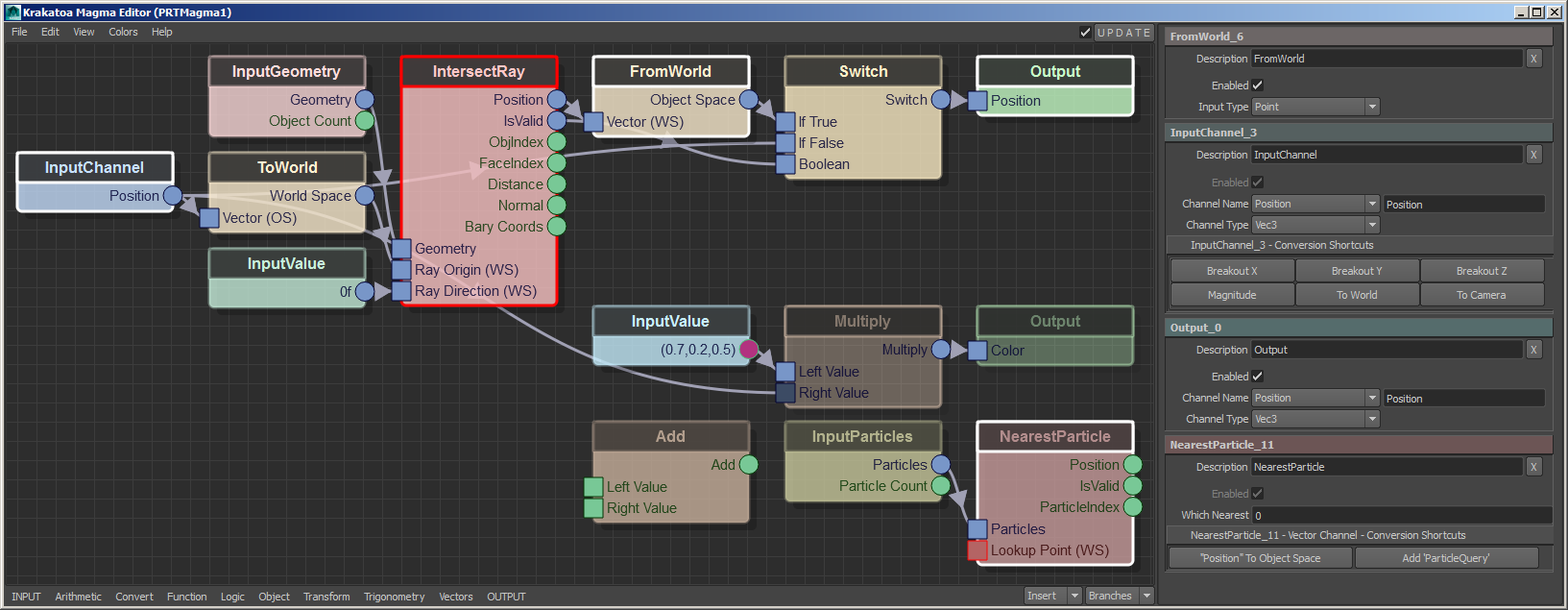
Task: Click the Magnitude button
Action: (1232, 295)
